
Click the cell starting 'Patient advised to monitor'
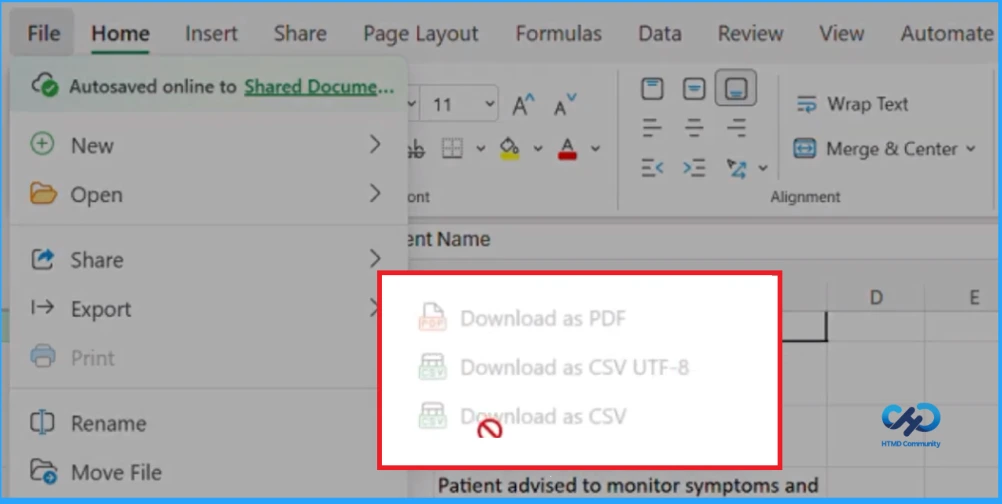coord(628,485)
